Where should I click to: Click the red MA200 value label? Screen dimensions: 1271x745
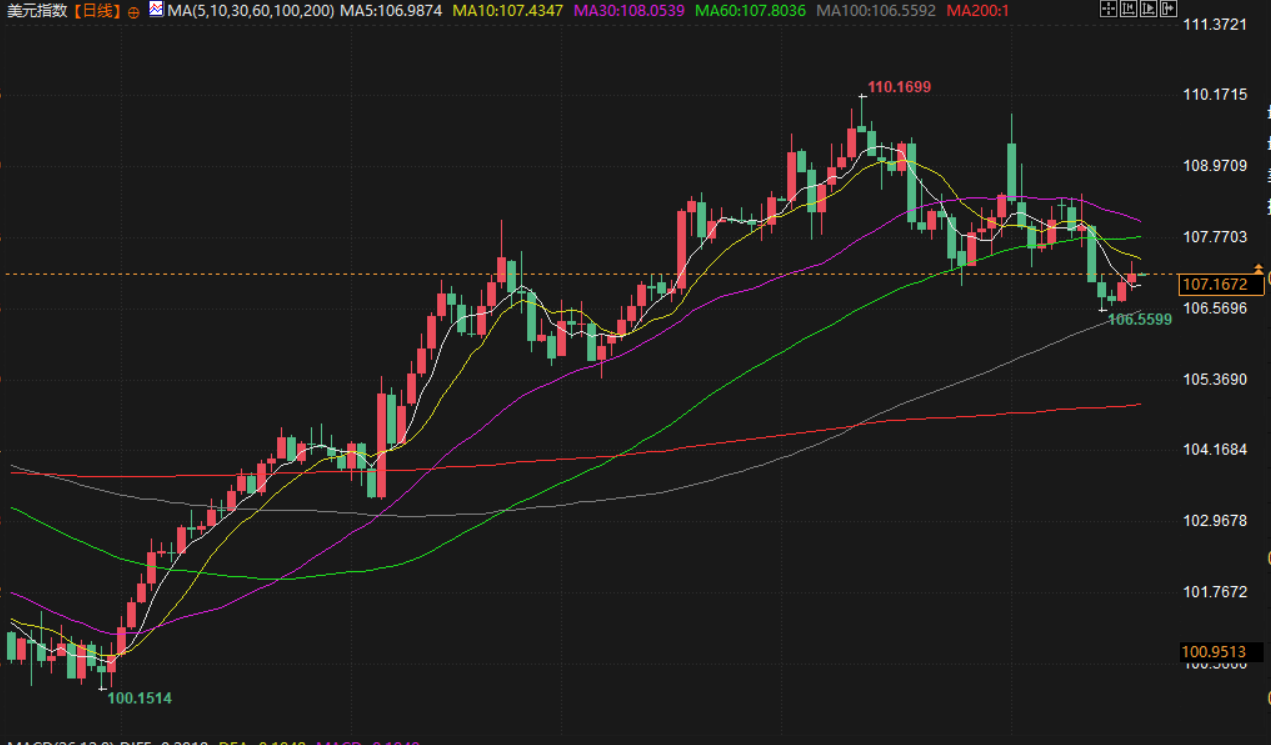click(x=979, y=11)
